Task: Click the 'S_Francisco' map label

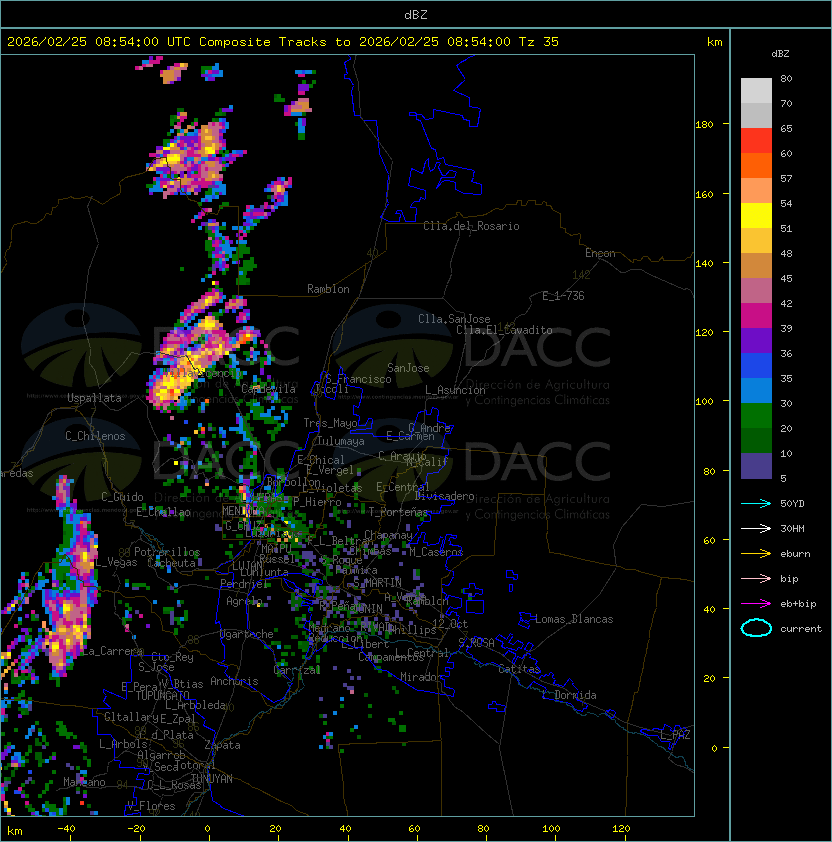Action: [x=358, y=379]
